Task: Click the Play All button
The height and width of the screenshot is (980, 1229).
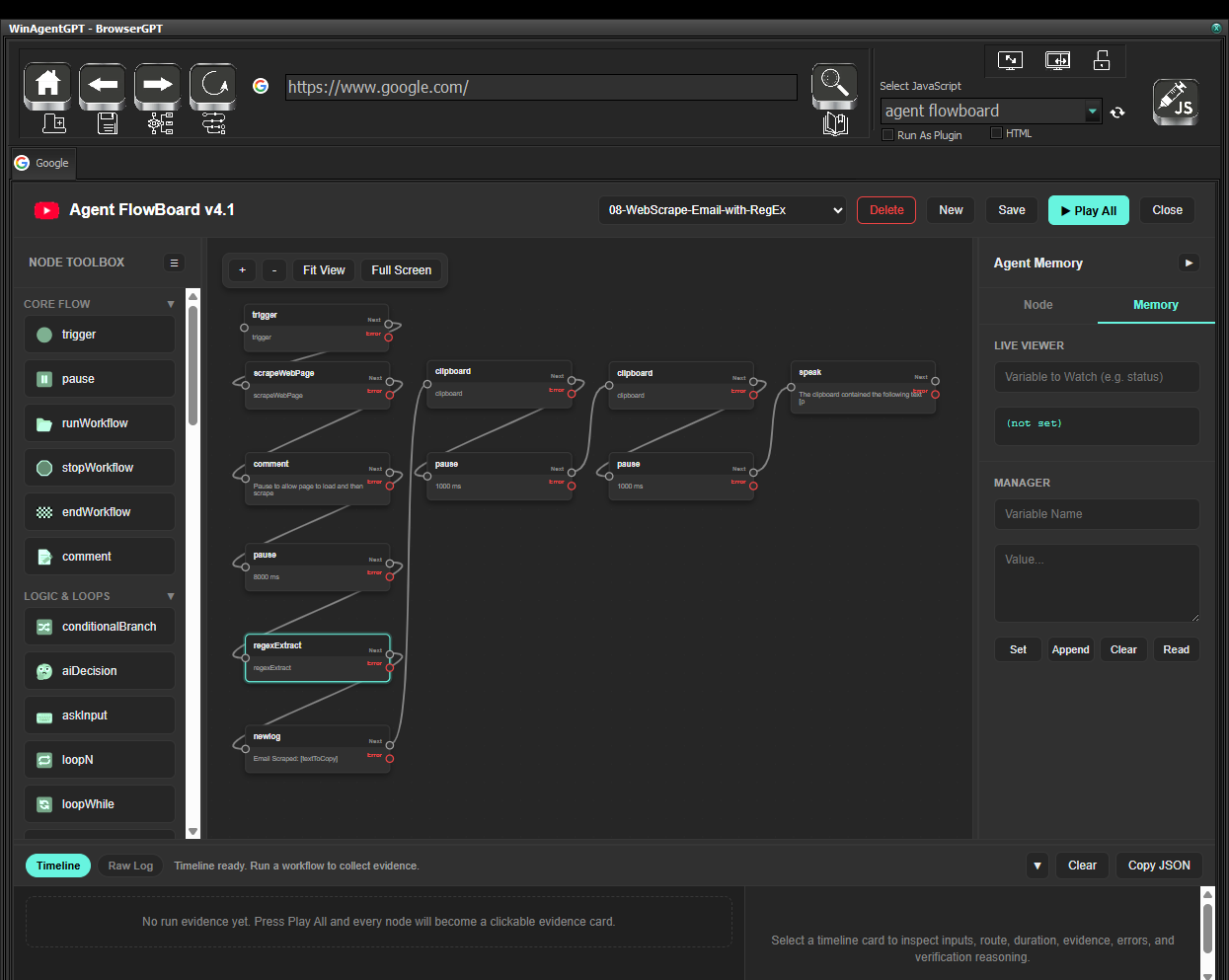Action: coord(1089,210)
